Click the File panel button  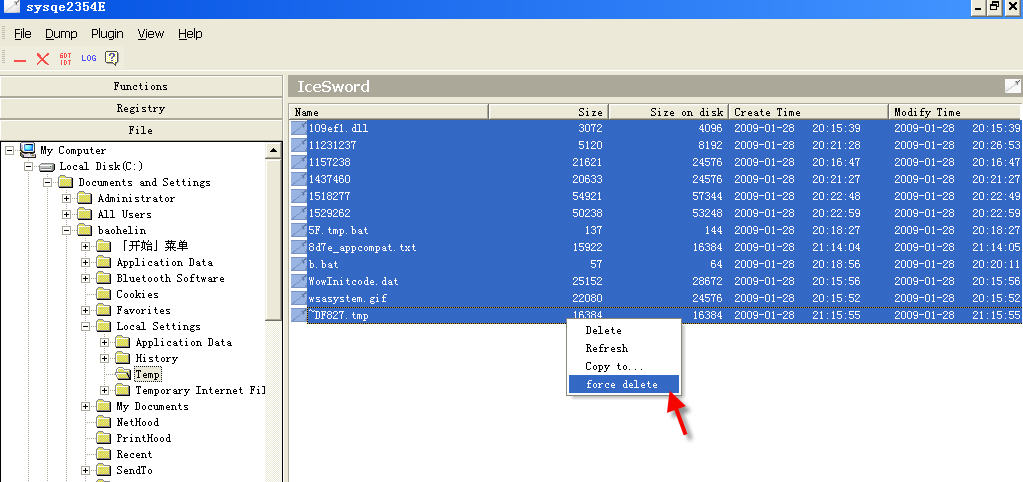point(141,130)
